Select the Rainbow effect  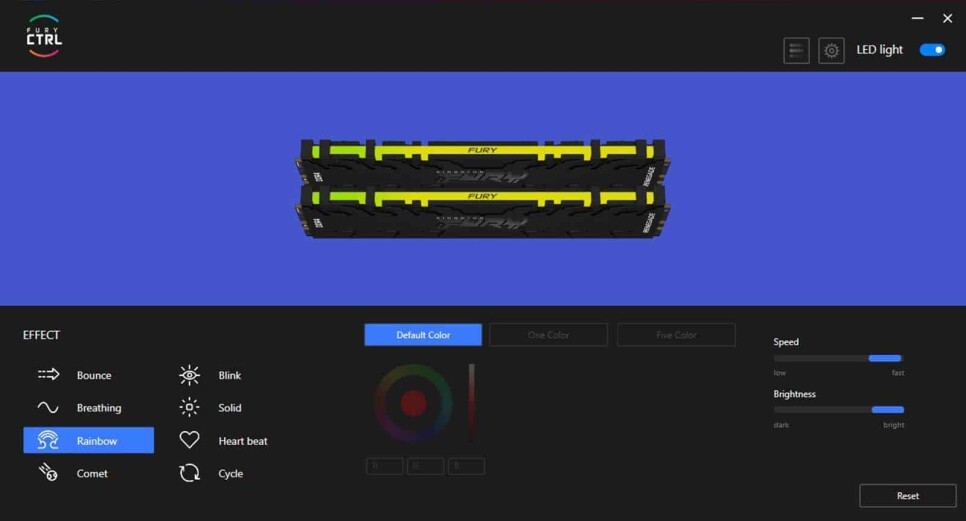(x=89, y=440)
